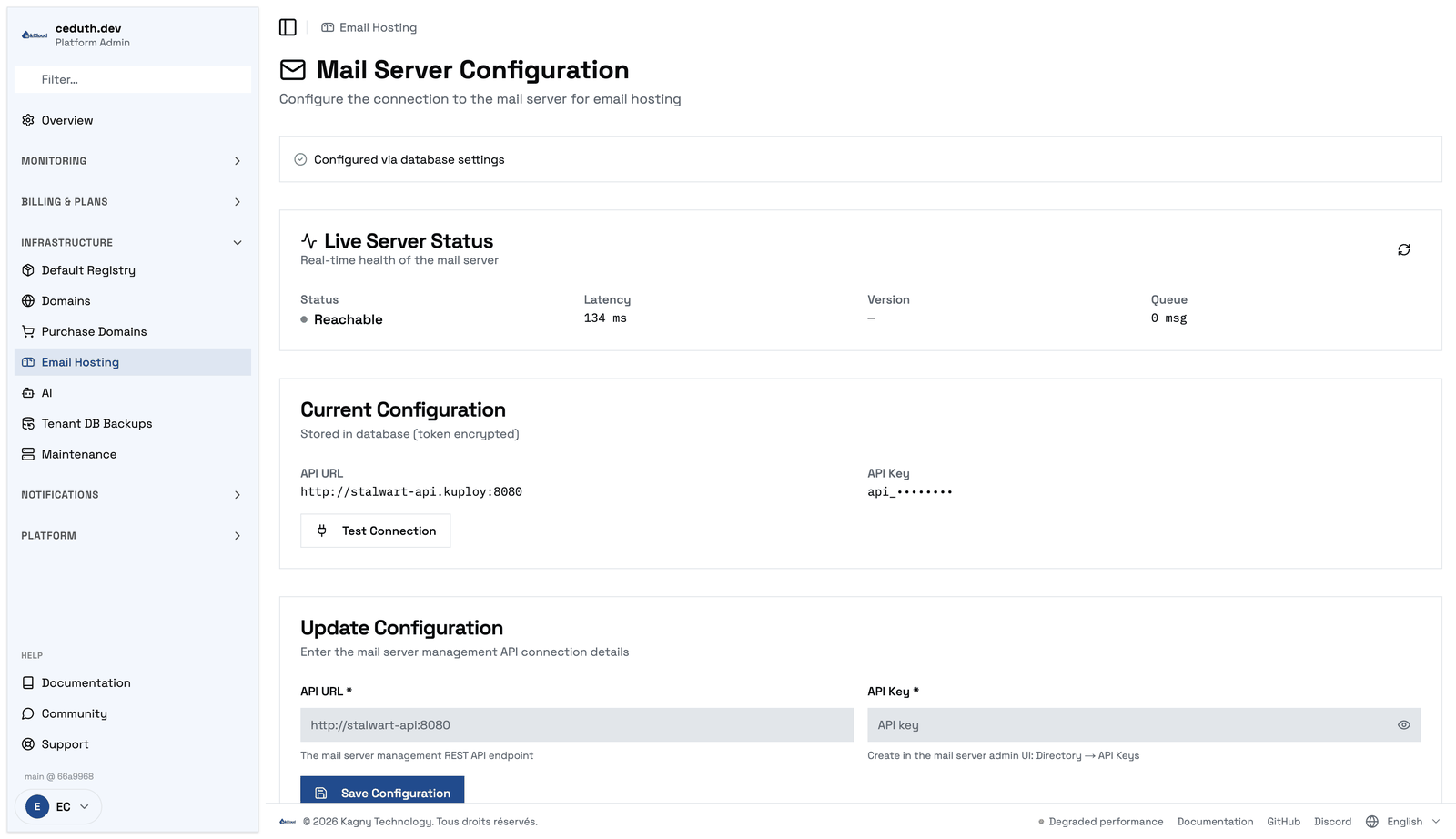Open the Support link
This screenshot has height=839, width=1456.
[x=133, y=744]
